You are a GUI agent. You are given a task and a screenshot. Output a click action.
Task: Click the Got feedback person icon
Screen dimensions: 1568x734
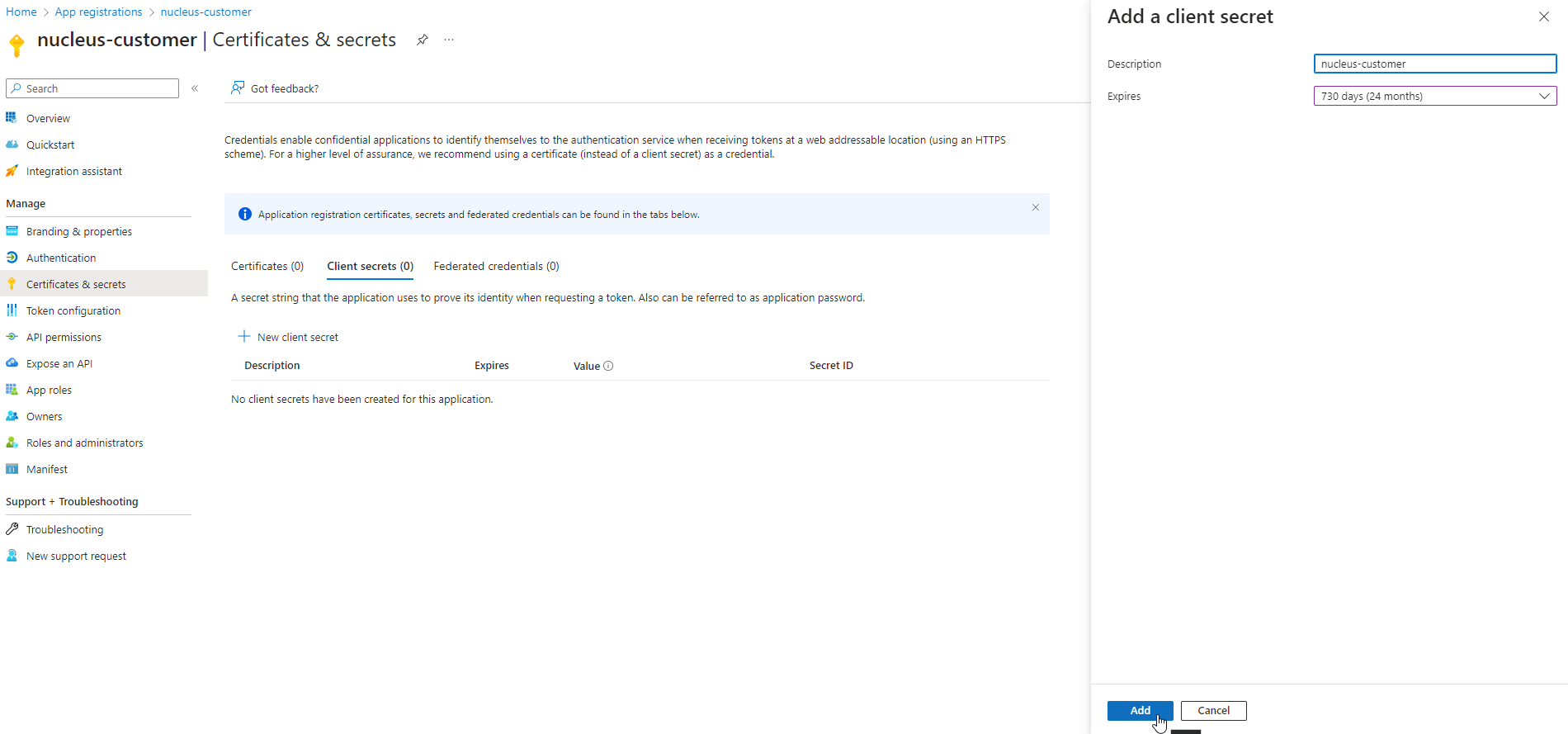(238, 88)
